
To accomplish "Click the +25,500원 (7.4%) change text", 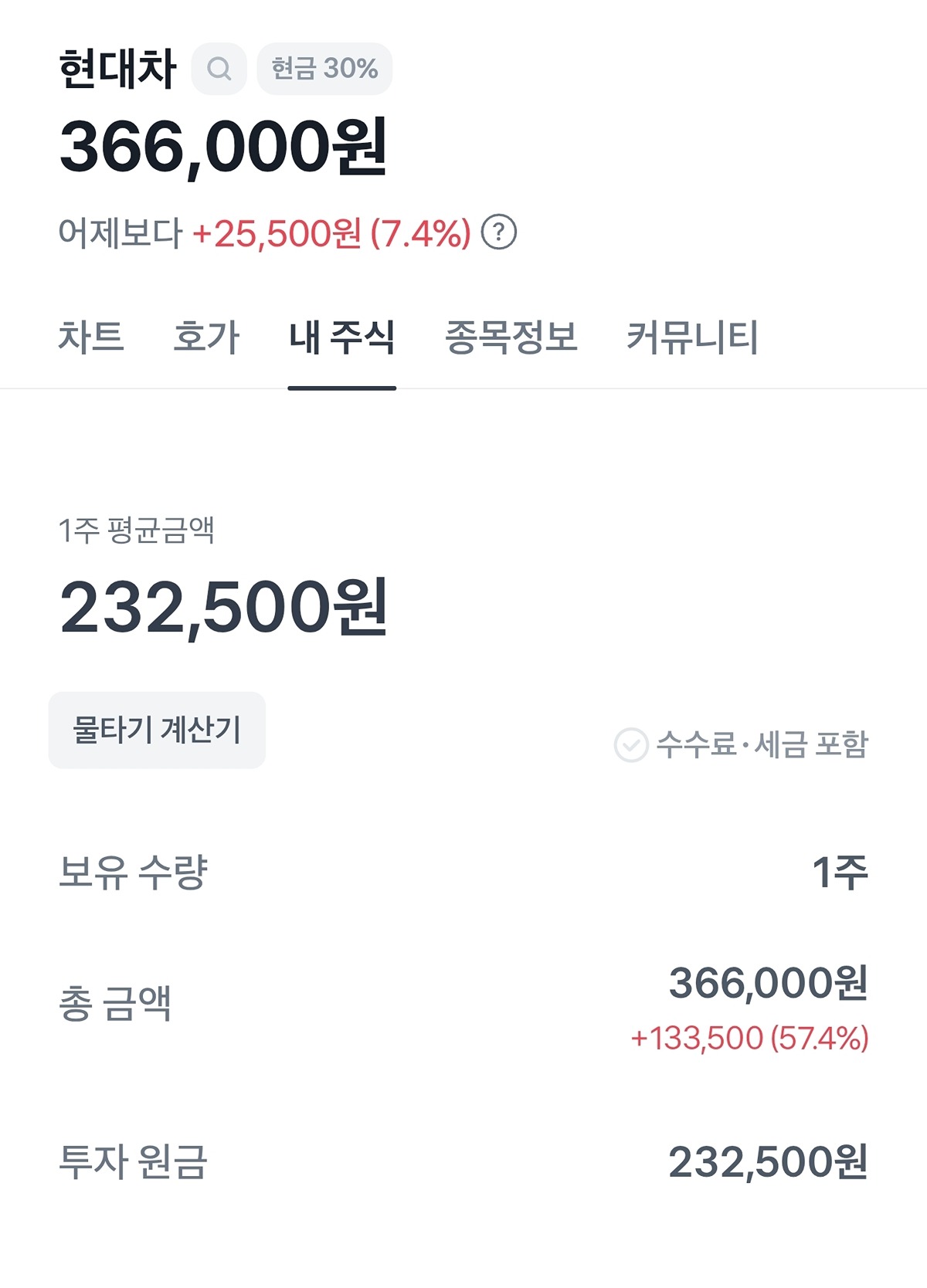I will click(331, 233).
